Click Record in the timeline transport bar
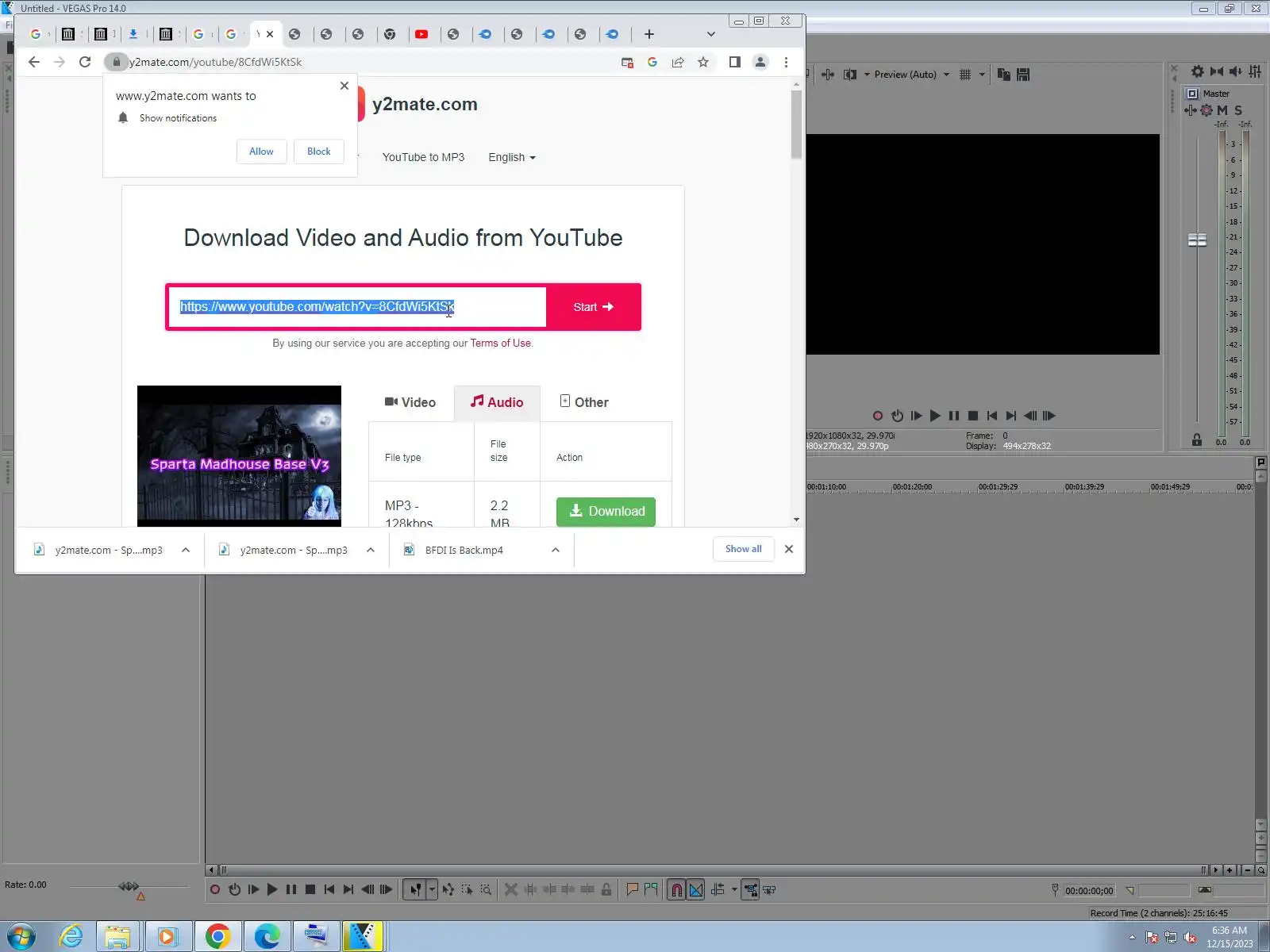 coord(214,890)
